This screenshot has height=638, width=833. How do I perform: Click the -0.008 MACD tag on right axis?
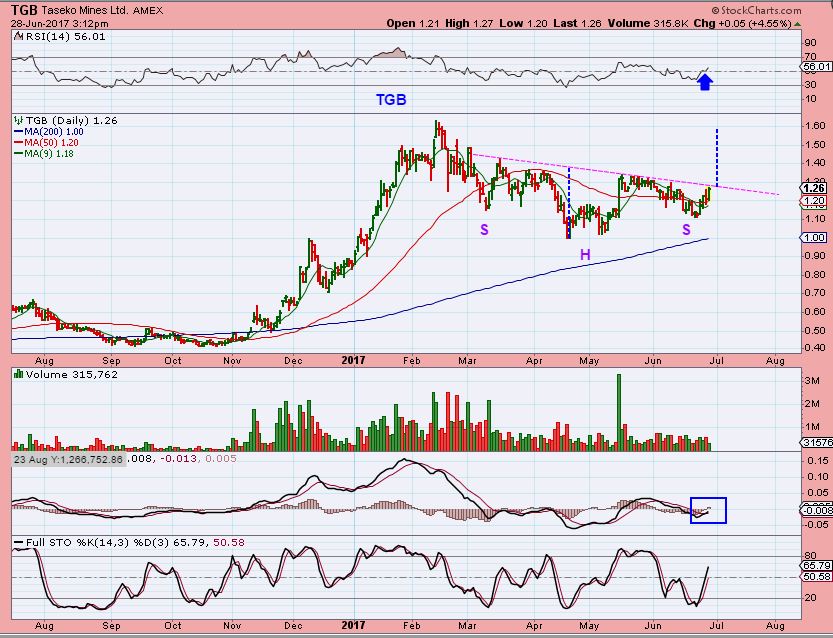[816, 511]
